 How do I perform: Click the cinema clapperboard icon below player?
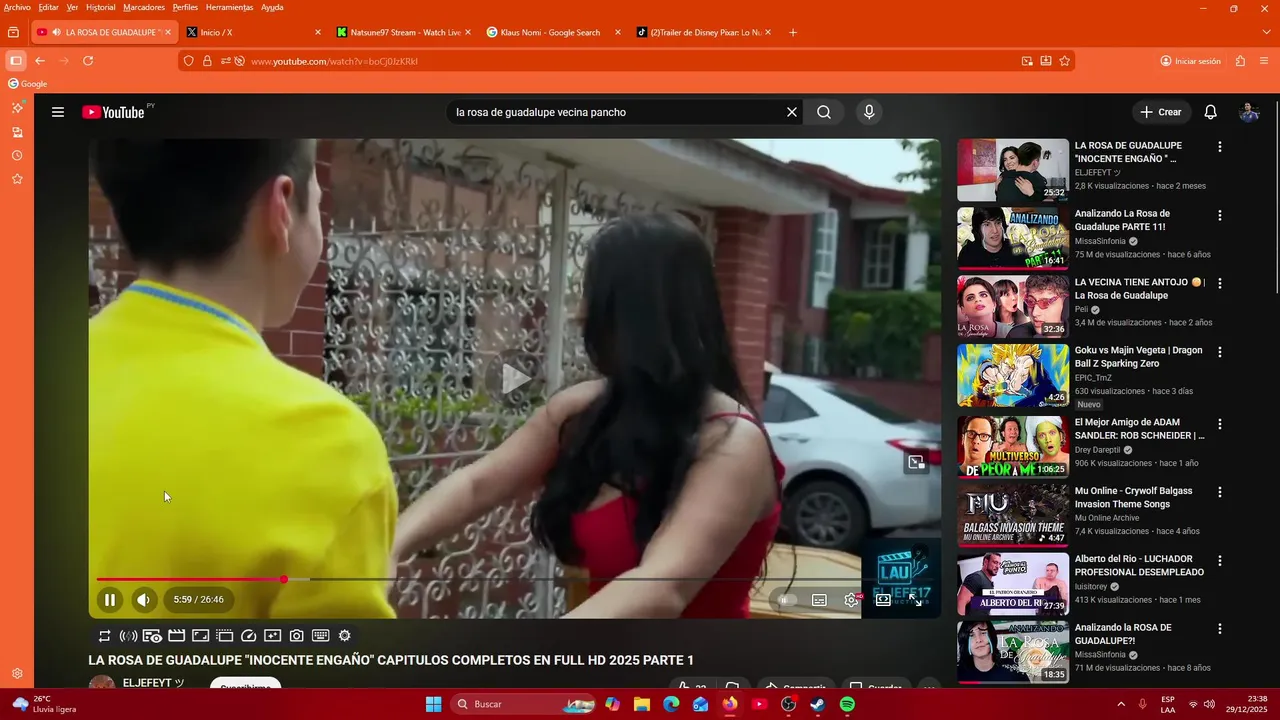point(176,636)
